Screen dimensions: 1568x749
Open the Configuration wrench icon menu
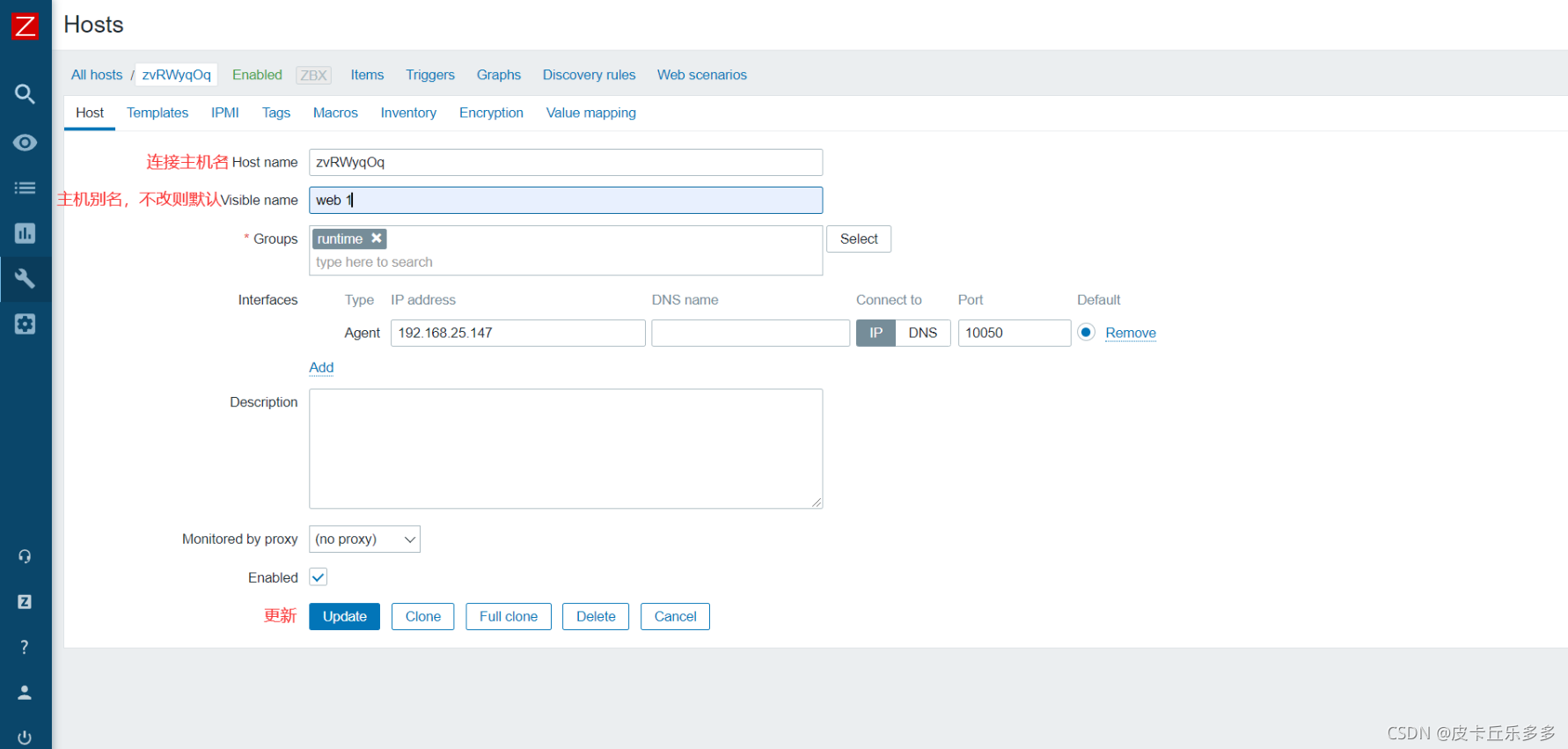coord(25,279)
